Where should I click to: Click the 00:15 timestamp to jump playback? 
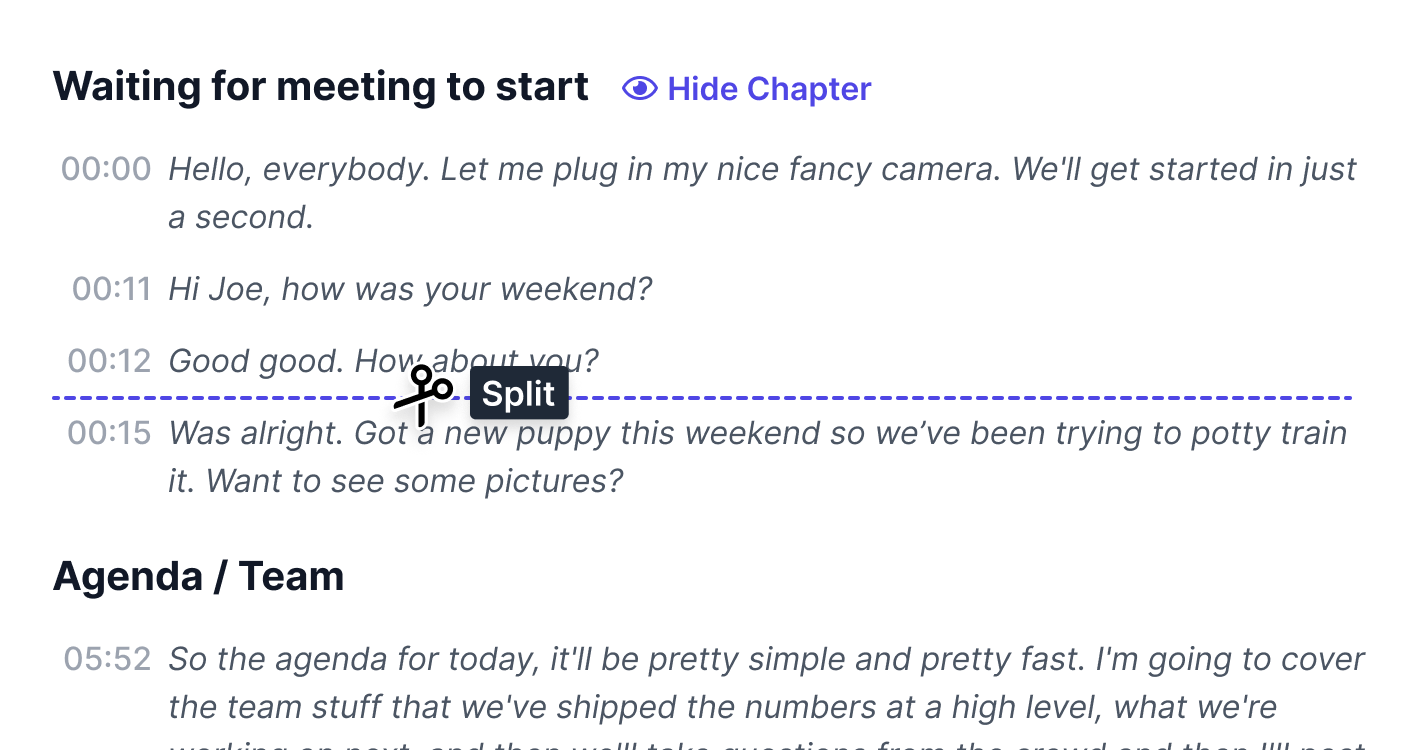pos(108,433)
